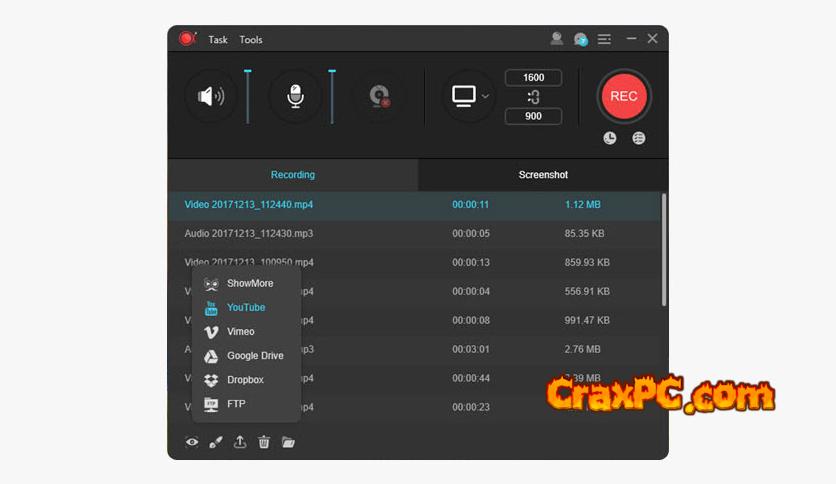The height and width of the screenshot is (484, 836).
Task: Open the hamburger settings menu icon
Action: [604, 39]
